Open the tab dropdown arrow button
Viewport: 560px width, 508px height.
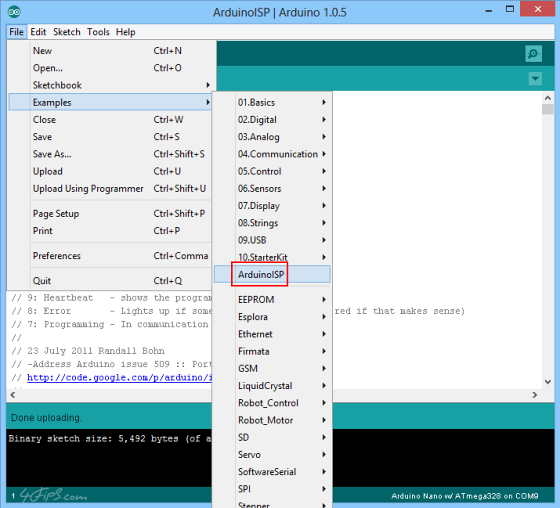[535, 79]
